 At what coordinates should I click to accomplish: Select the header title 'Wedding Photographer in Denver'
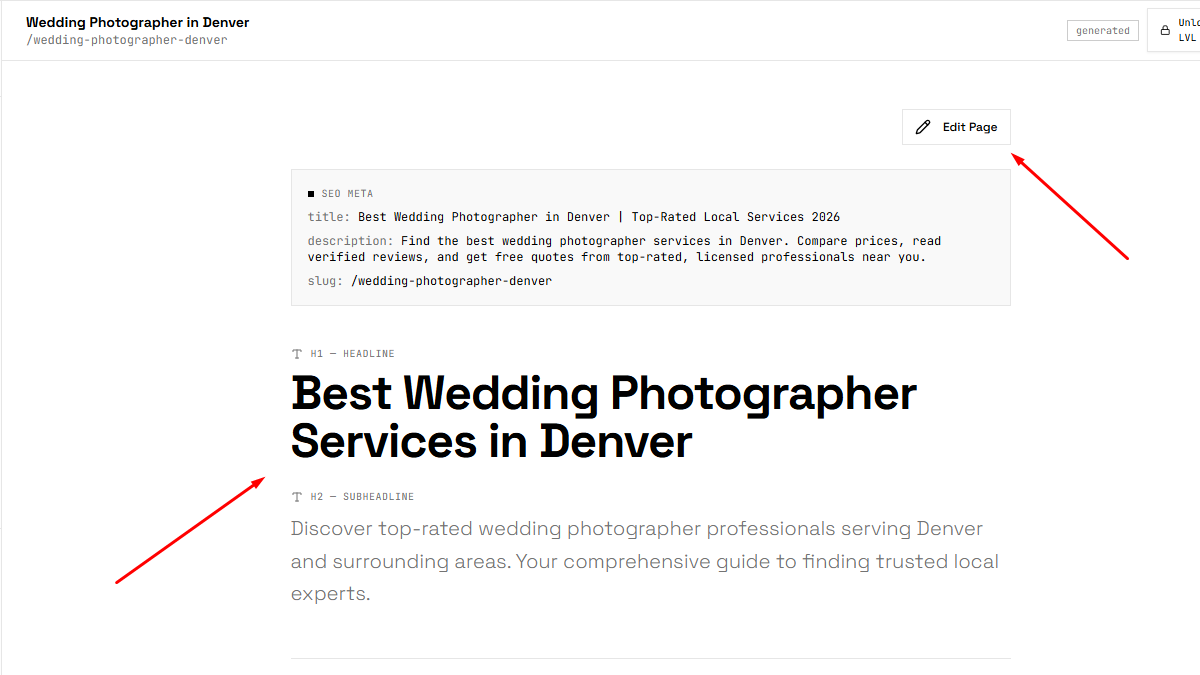point(138,22)
